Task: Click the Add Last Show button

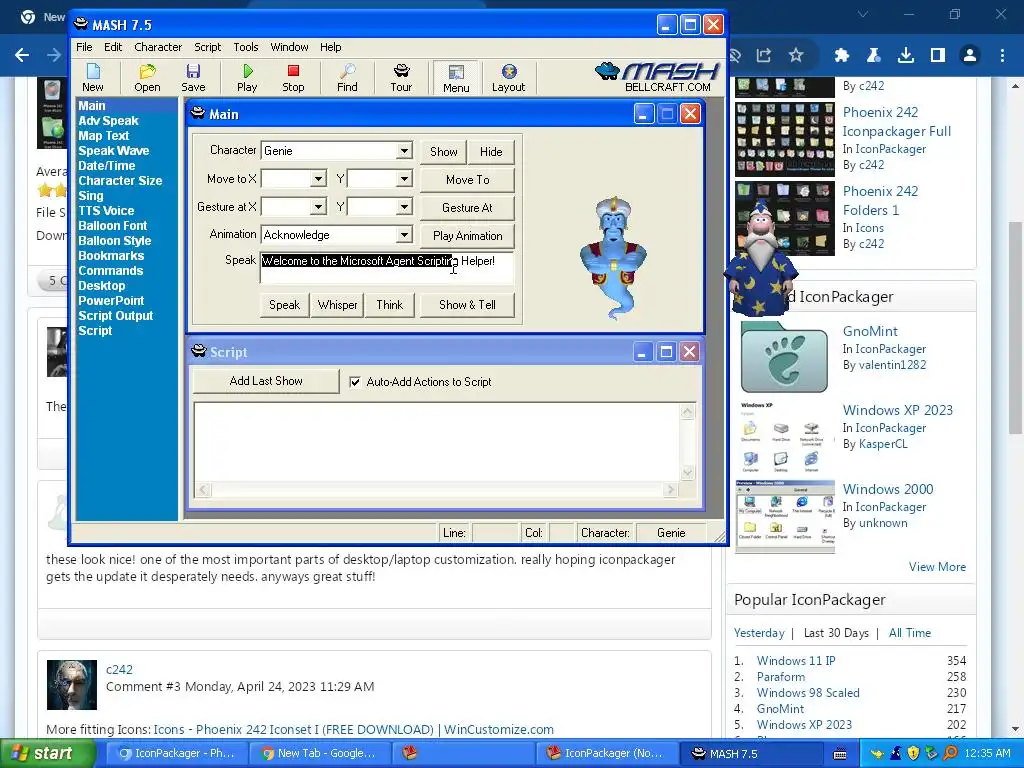Action: tap(266, 381)
